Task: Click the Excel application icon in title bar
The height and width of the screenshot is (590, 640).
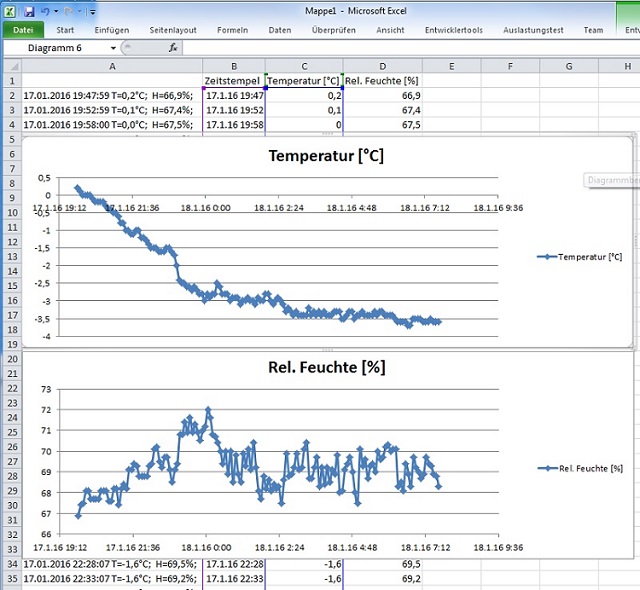Action: (x=10, y=11)
